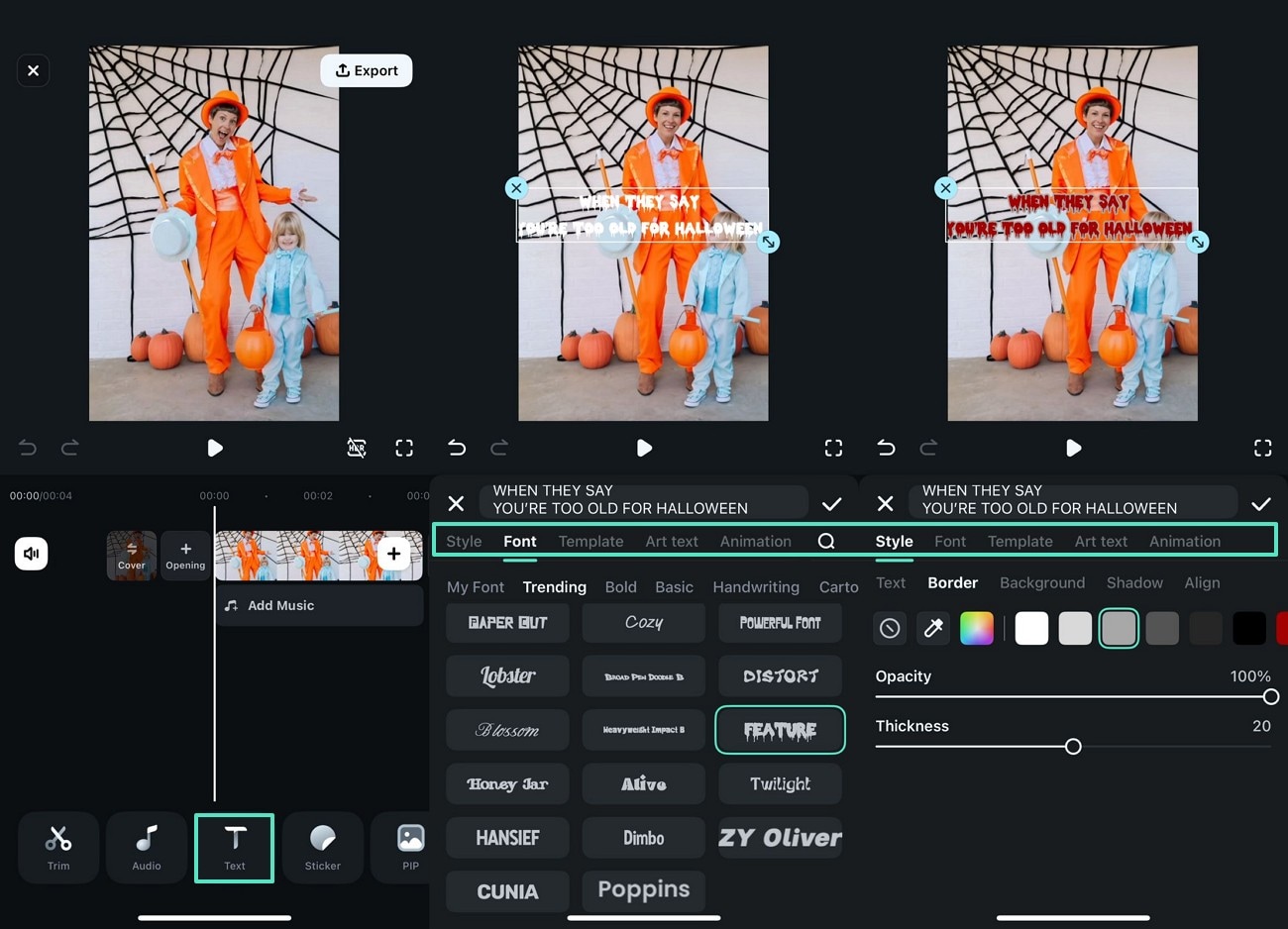The image size is (1288, 929).
Task: Click the text box scale handle, middle screen
Action: (769, 242)
